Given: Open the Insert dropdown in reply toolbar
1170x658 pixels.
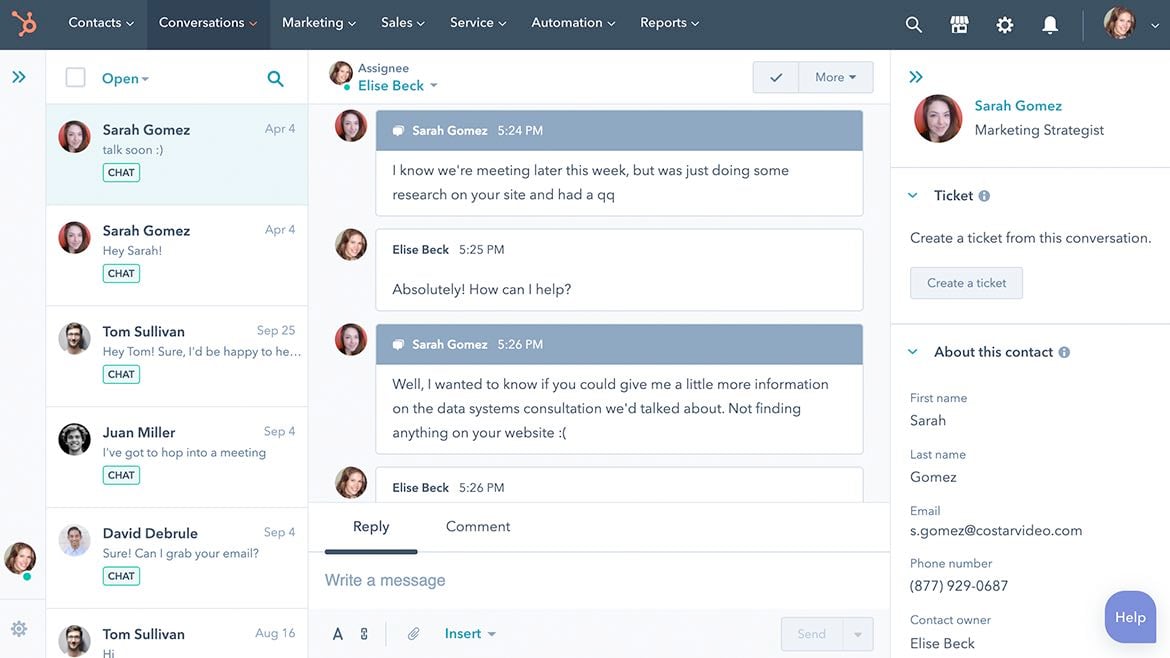Looking at the screenshot, I should coord(465,633).
